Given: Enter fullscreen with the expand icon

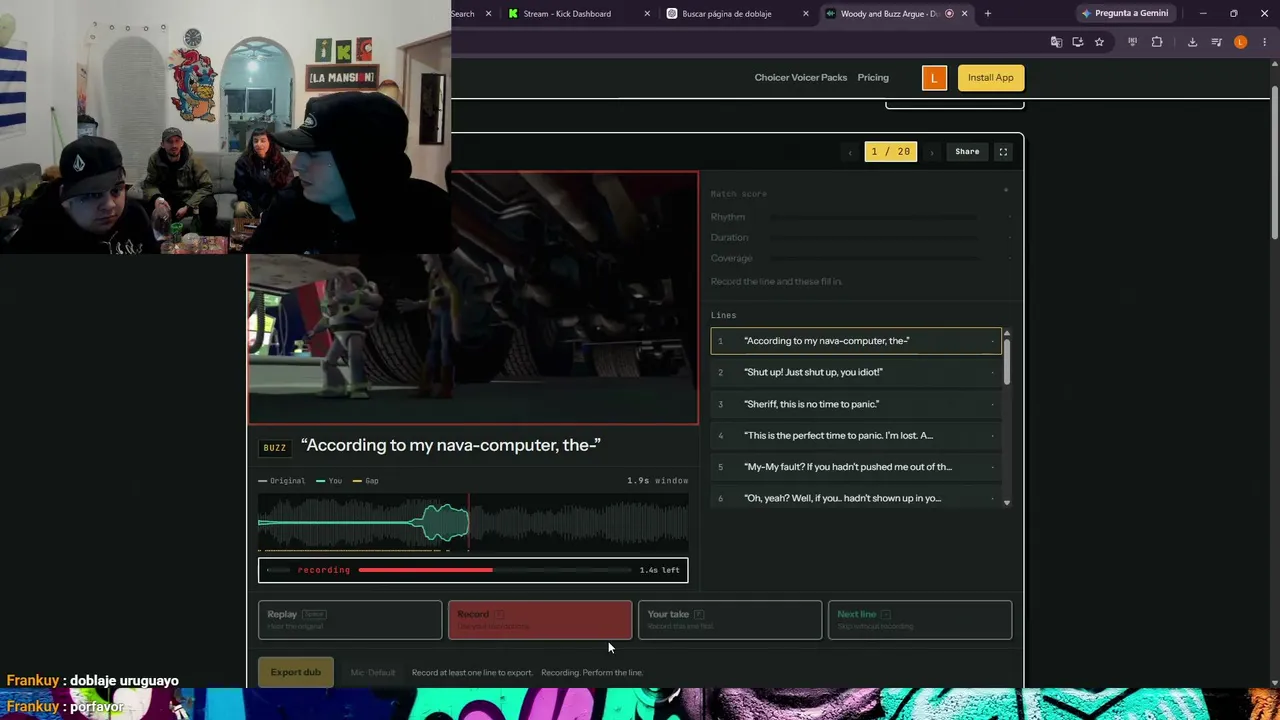Looking at the screenshot, I should point(1003,152).
